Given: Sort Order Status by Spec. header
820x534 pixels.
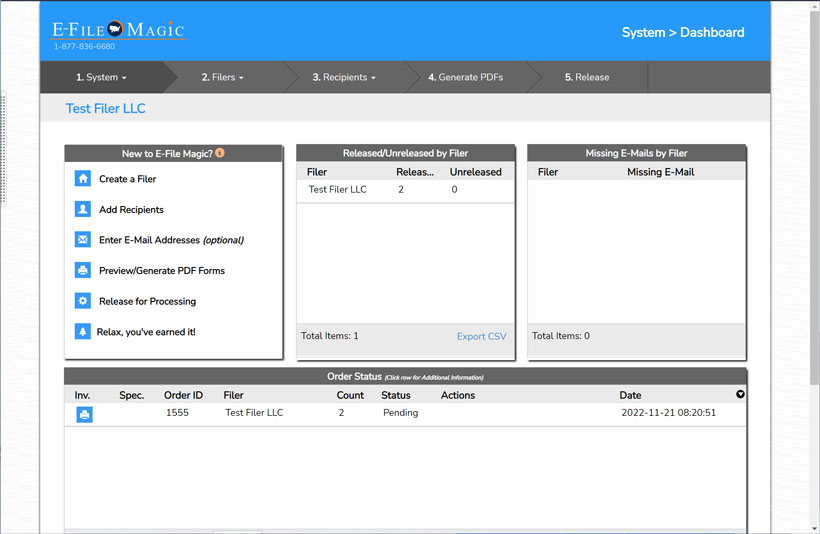Looking at the screenshot, I should 132,395.
